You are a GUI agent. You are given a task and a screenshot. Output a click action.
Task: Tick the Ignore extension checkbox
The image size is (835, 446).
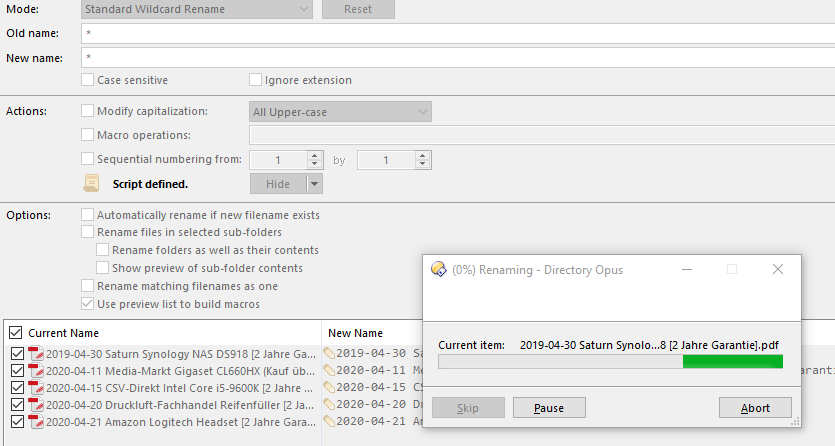[255, 80]
